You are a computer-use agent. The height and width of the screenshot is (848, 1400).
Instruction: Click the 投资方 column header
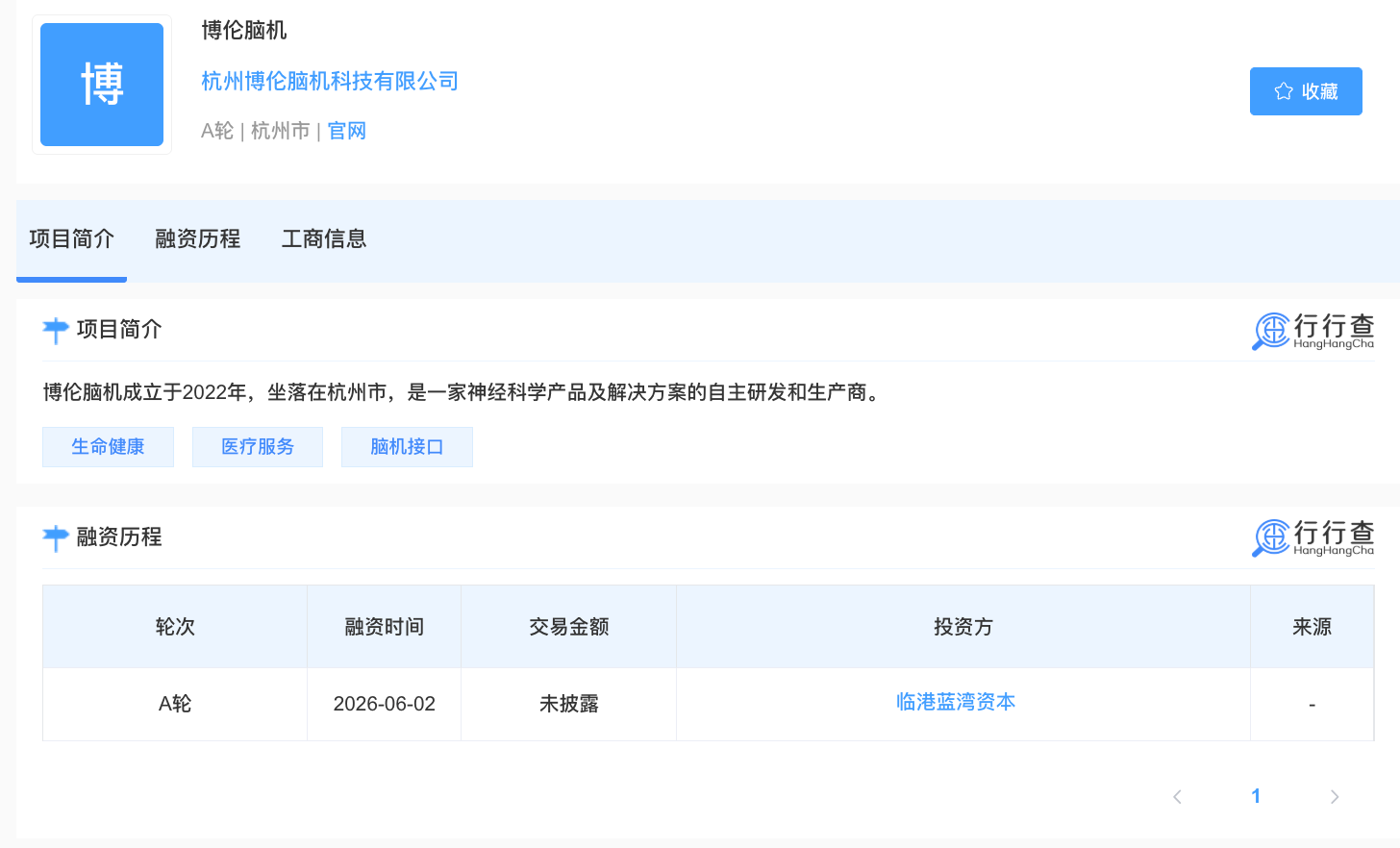pos(963,627)
